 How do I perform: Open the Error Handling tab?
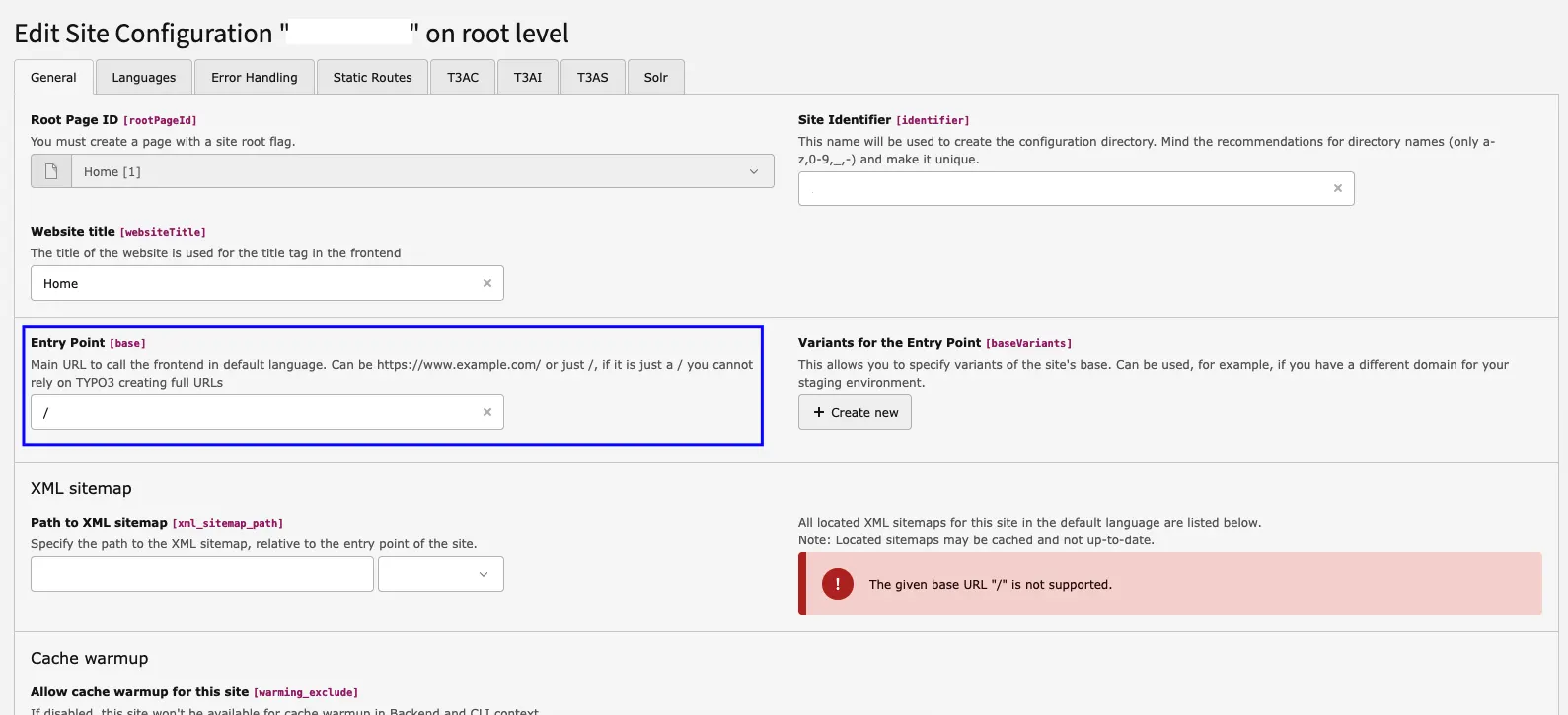254,77
